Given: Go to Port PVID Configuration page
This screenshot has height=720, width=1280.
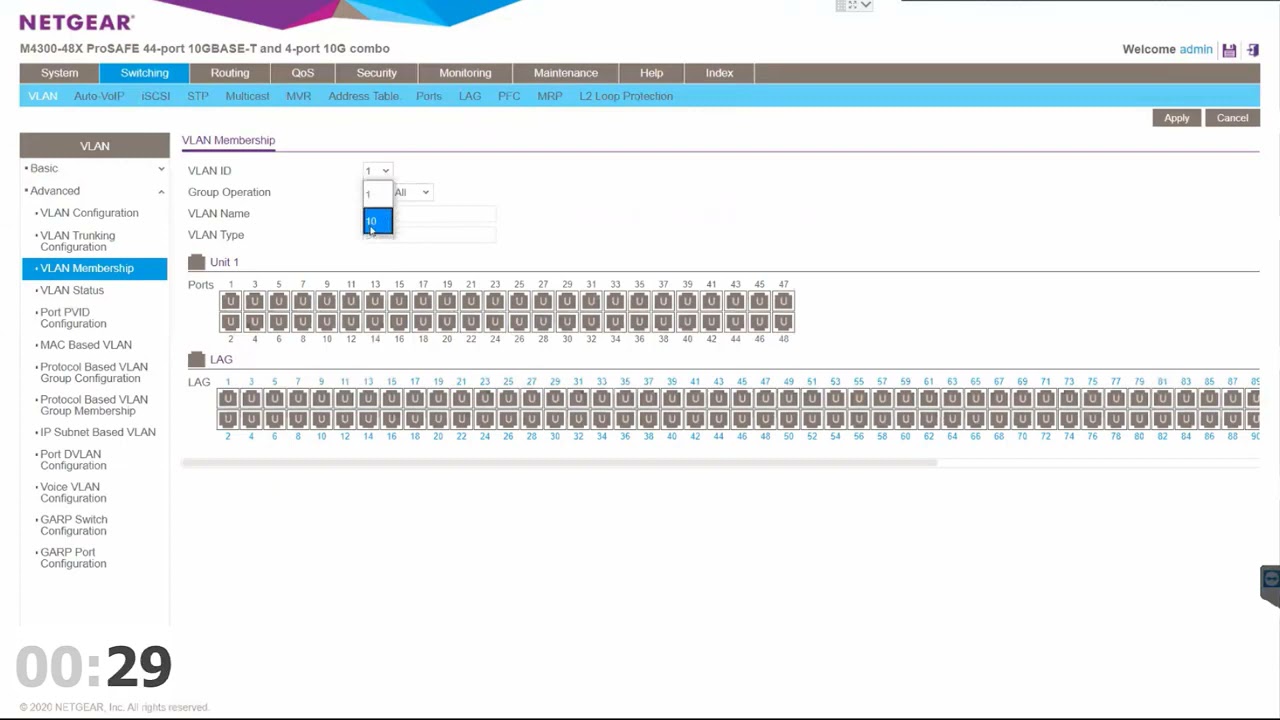Looking at the screenshot, I should coord(73,318).
